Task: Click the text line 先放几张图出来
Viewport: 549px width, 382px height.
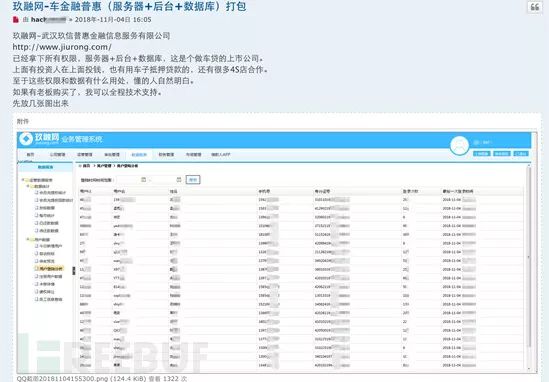Action: coord(41,104)
